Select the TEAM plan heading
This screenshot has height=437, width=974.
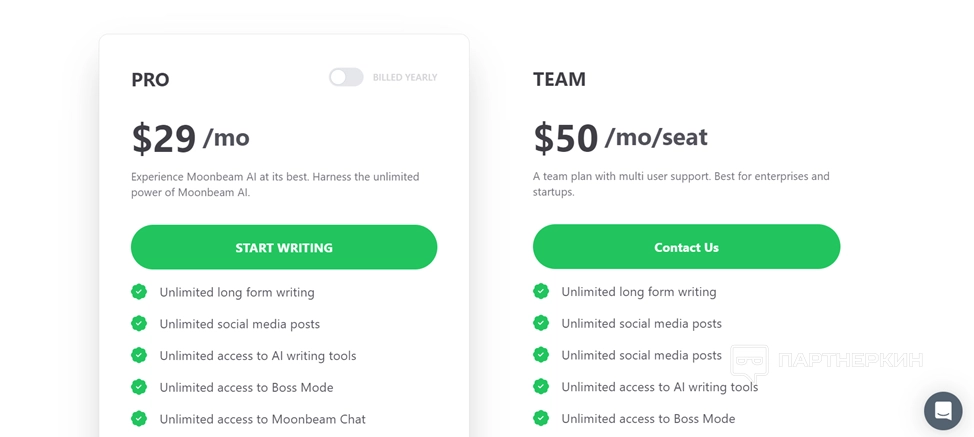coord(559,79)
